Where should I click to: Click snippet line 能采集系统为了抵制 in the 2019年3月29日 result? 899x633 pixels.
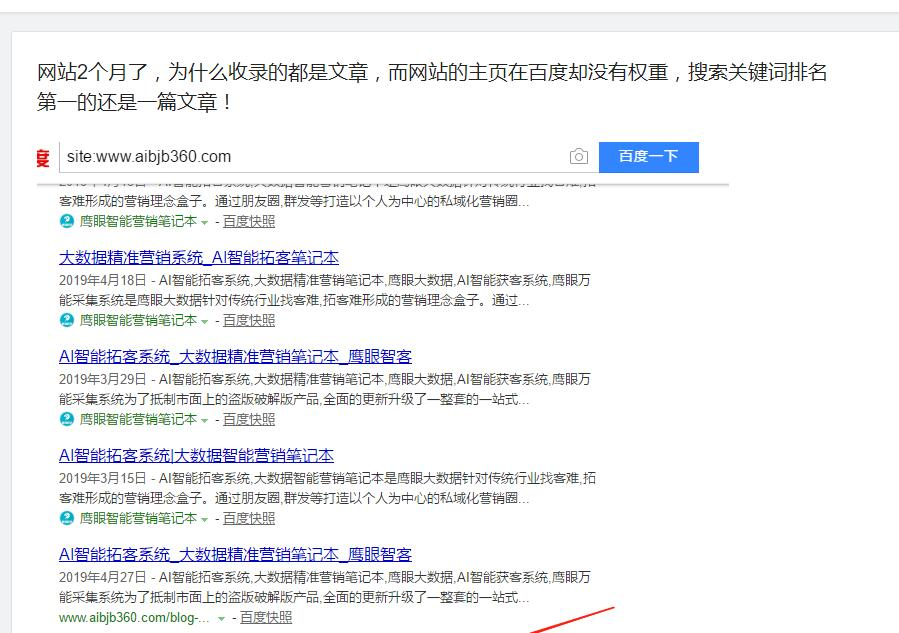(294, 400)
